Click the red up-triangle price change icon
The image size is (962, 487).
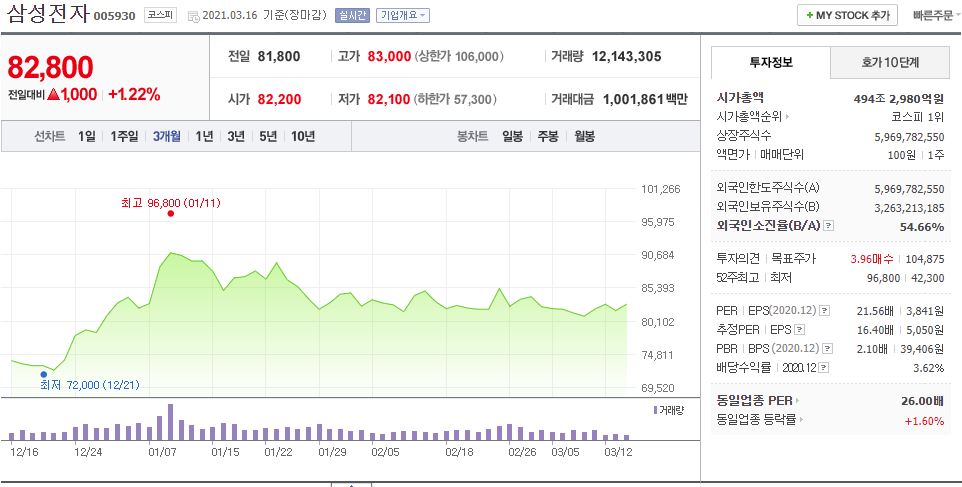tap(53, 94)
